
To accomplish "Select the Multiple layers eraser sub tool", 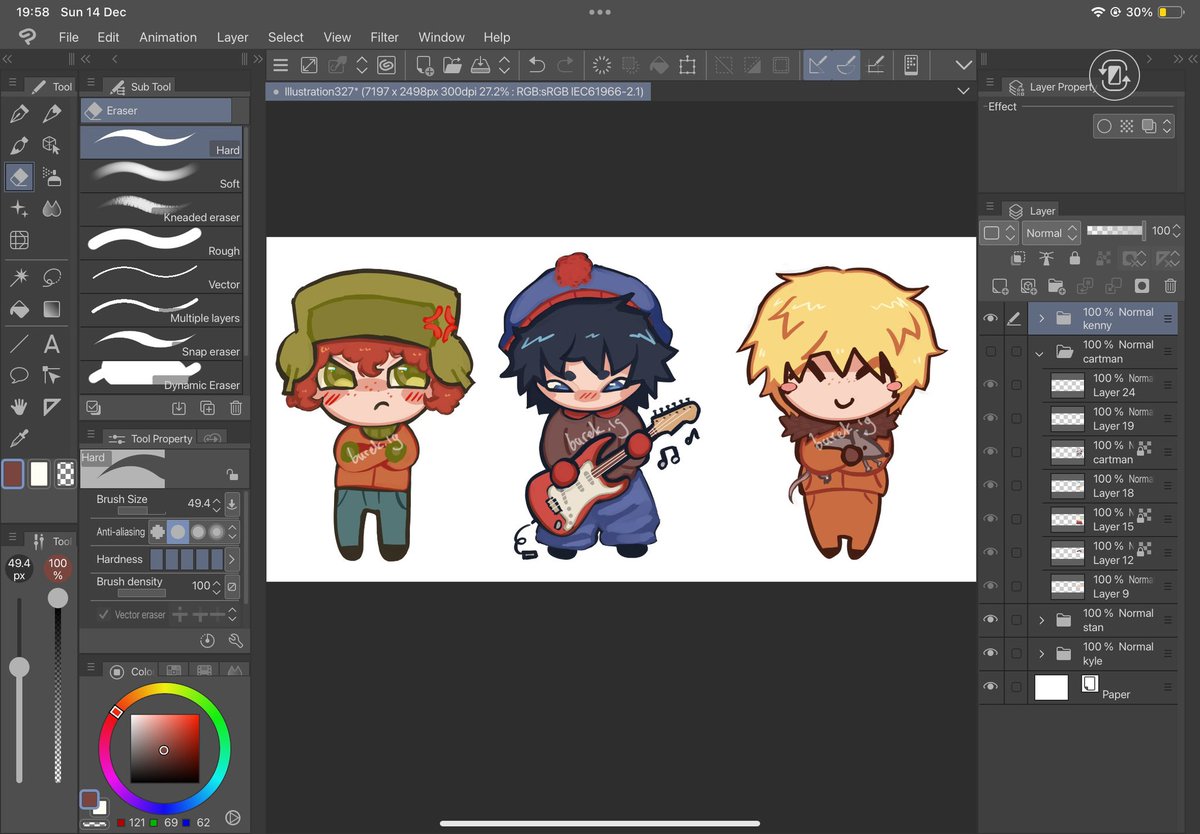I will click(x=161, y=311).
